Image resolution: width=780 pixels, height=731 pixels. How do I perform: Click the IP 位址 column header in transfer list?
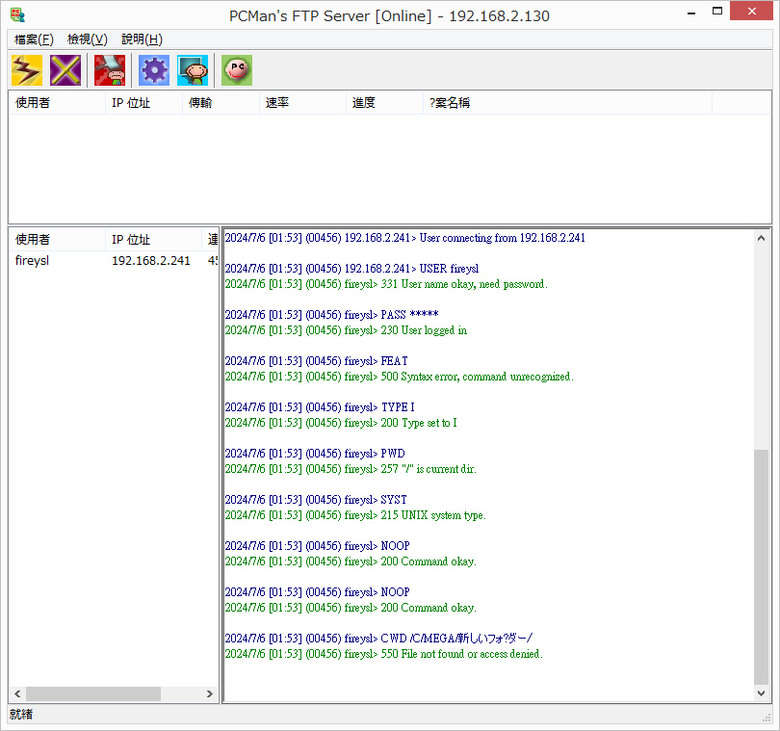(x=144, y=103)
